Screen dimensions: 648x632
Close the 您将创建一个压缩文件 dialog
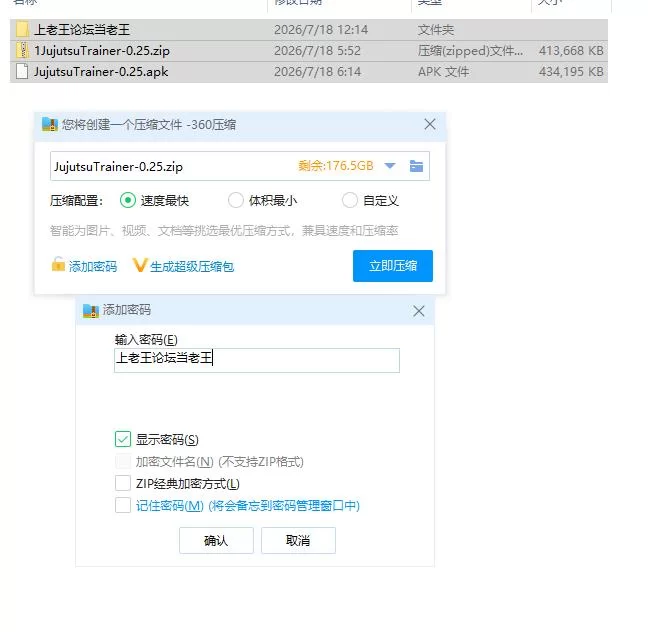(x=430, y=124)
